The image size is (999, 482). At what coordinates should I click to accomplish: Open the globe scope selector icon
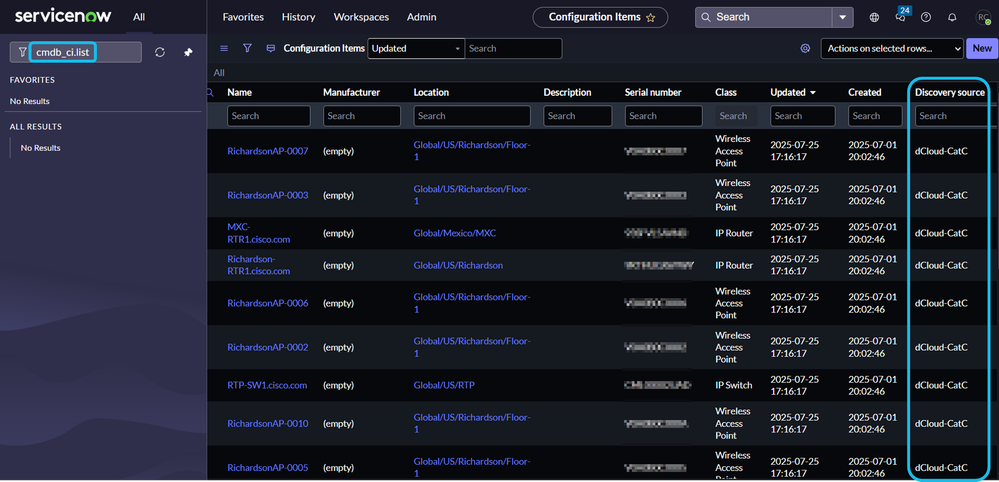point(875,17)
